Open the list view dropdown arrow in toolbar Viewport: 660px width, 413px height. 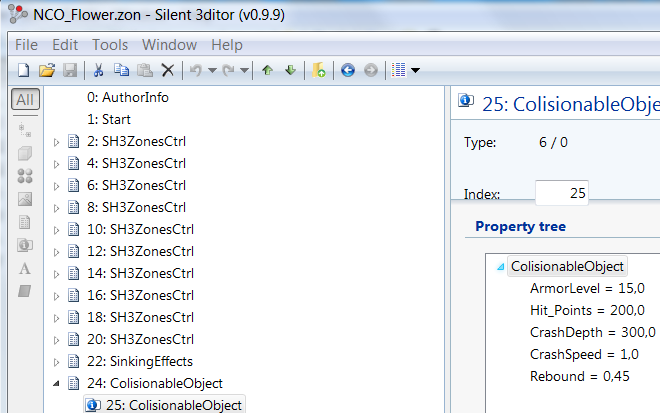[415, 71]
